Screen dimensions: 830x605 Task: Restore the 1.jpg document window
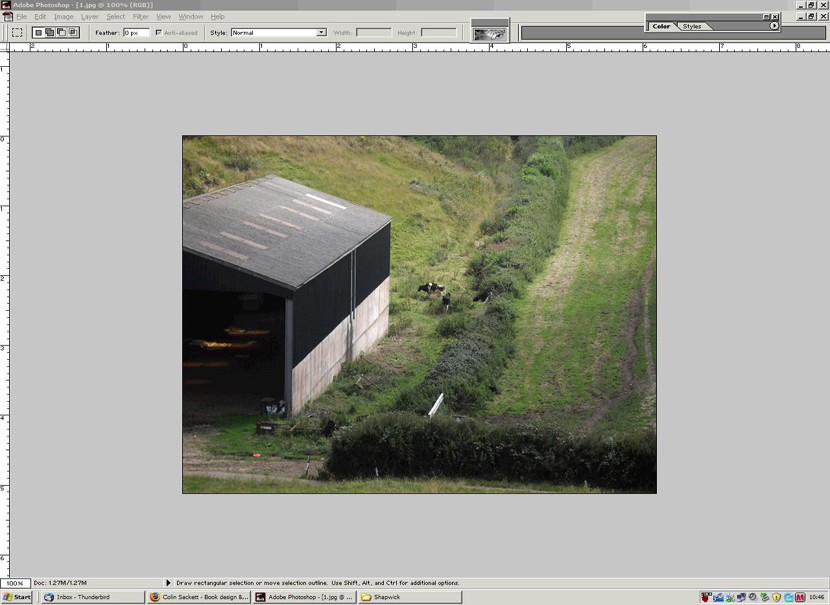[x=811, y=16]
